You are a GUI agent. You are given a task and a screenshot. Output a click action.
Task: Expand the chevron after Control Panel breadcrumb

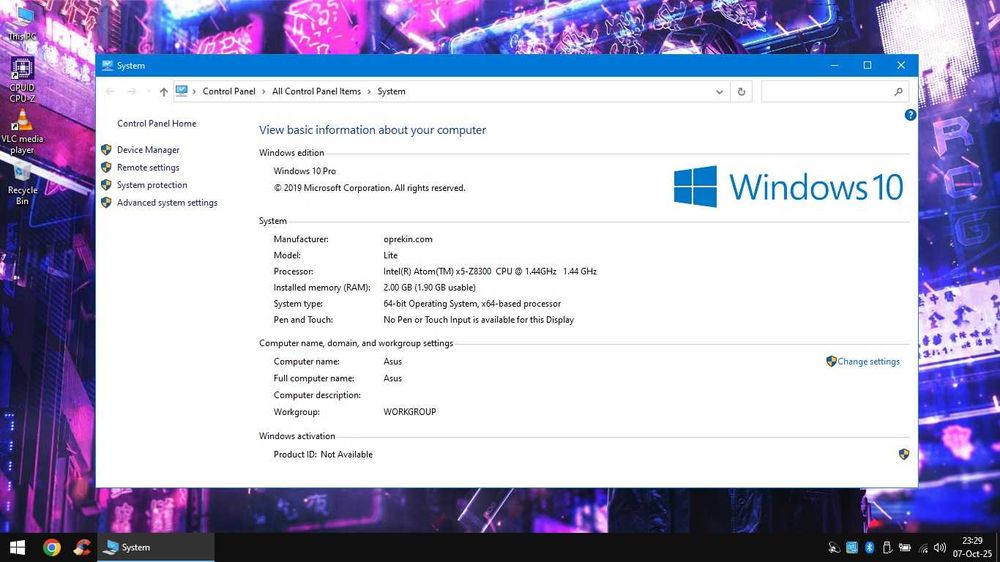(x=263, y=92)
